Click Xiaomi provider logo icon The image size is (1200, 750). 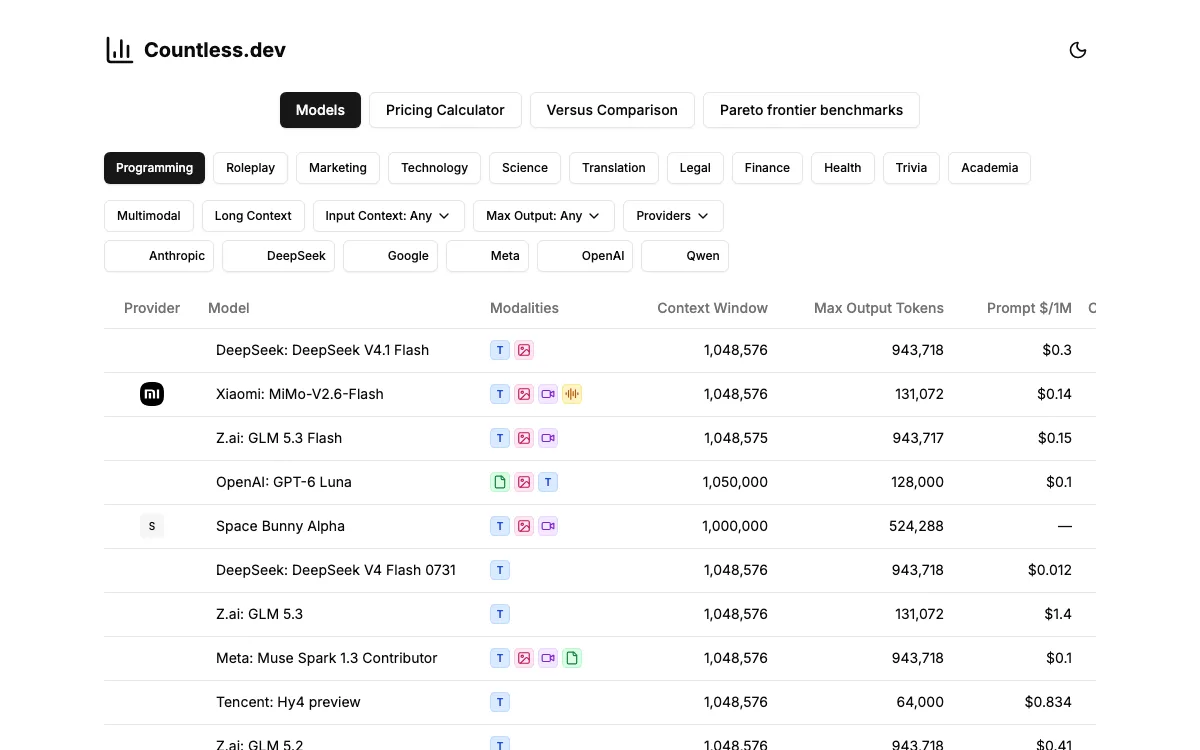click(x=152, y=394)
